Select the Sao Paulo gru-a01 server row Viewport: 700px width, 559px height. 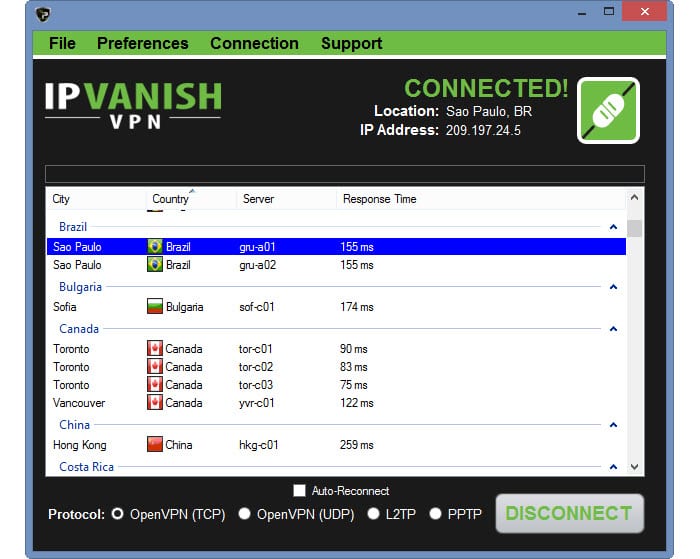pyautogui.click(x=336, y=246)
